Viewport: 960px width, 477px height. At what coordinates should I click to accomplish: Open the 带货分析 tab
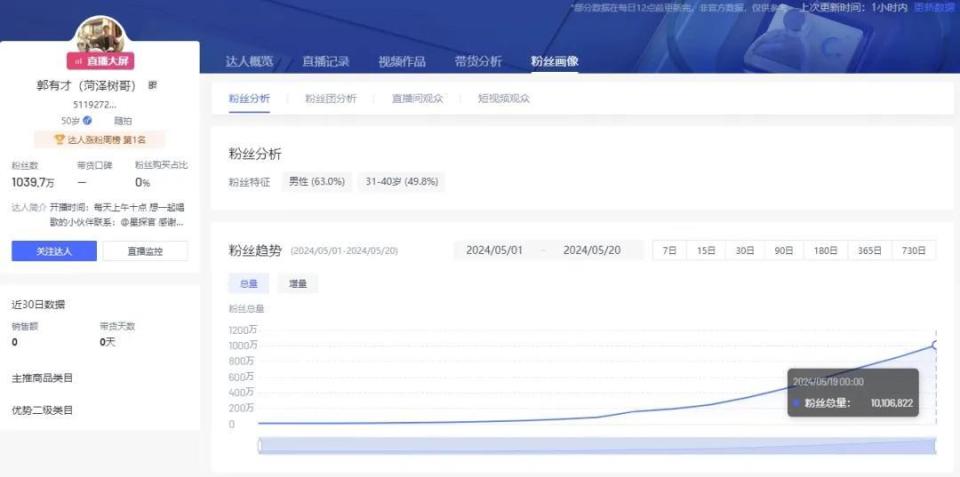point(478,61)
